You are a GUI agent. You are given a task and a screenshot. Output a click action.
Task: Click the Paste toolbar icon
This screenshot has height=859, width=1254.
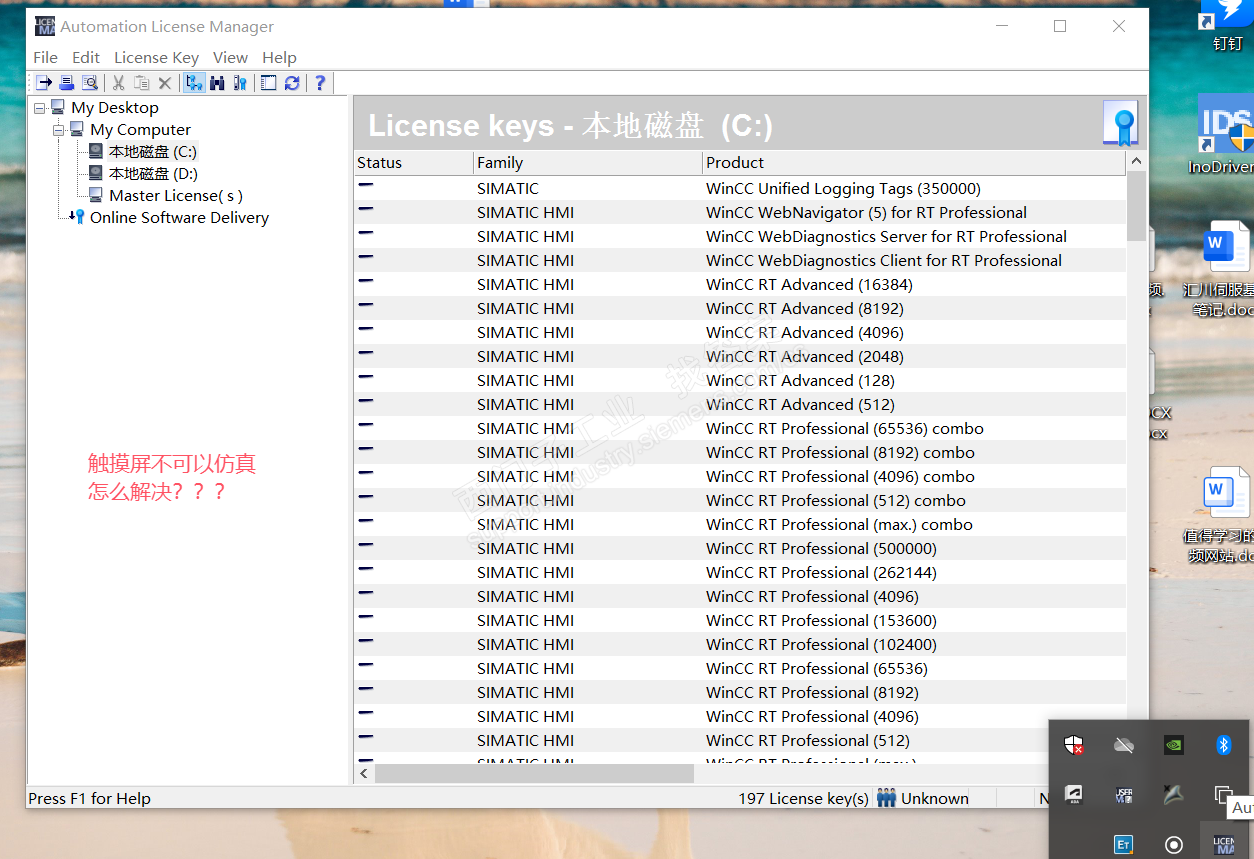point(142,83)
